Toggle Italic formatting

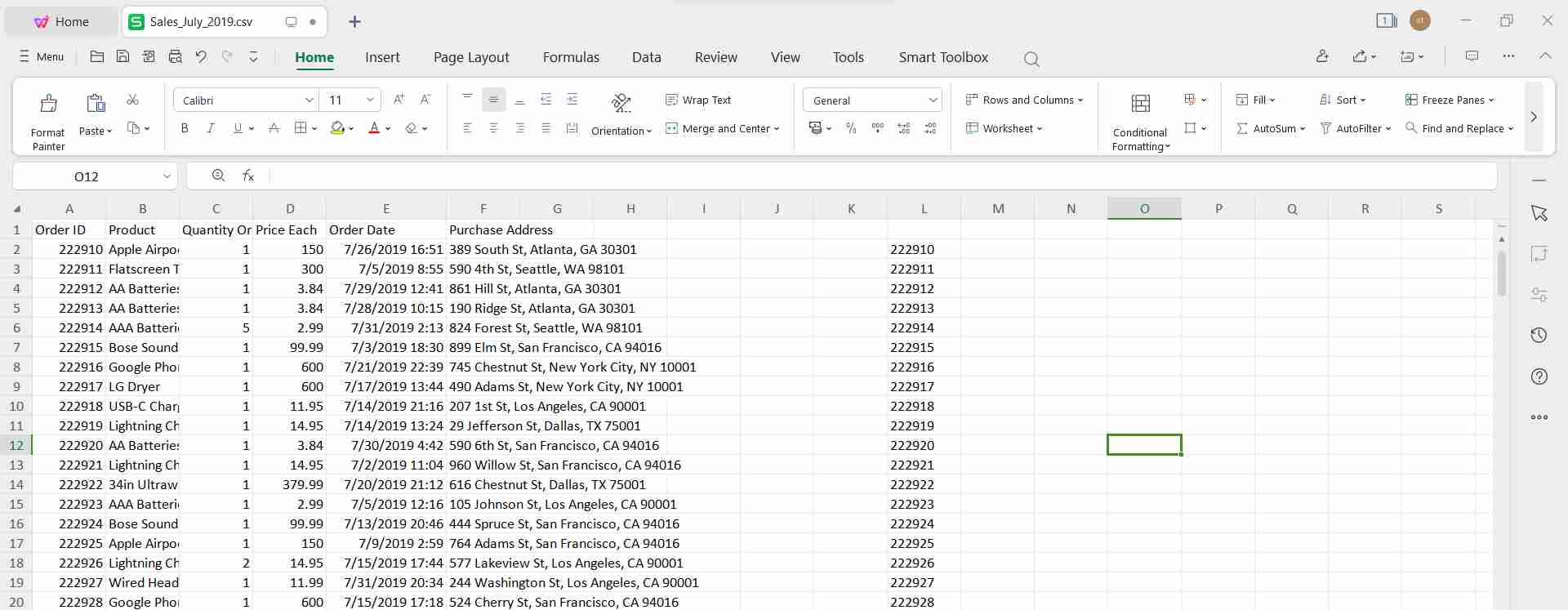pyautogui.click(x=211, y=128)
